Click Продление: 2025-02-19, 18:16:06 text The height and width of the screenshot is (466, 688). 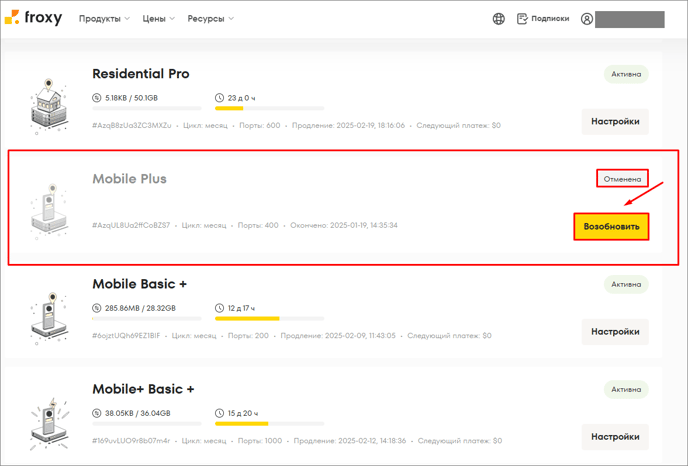point(348,125)
